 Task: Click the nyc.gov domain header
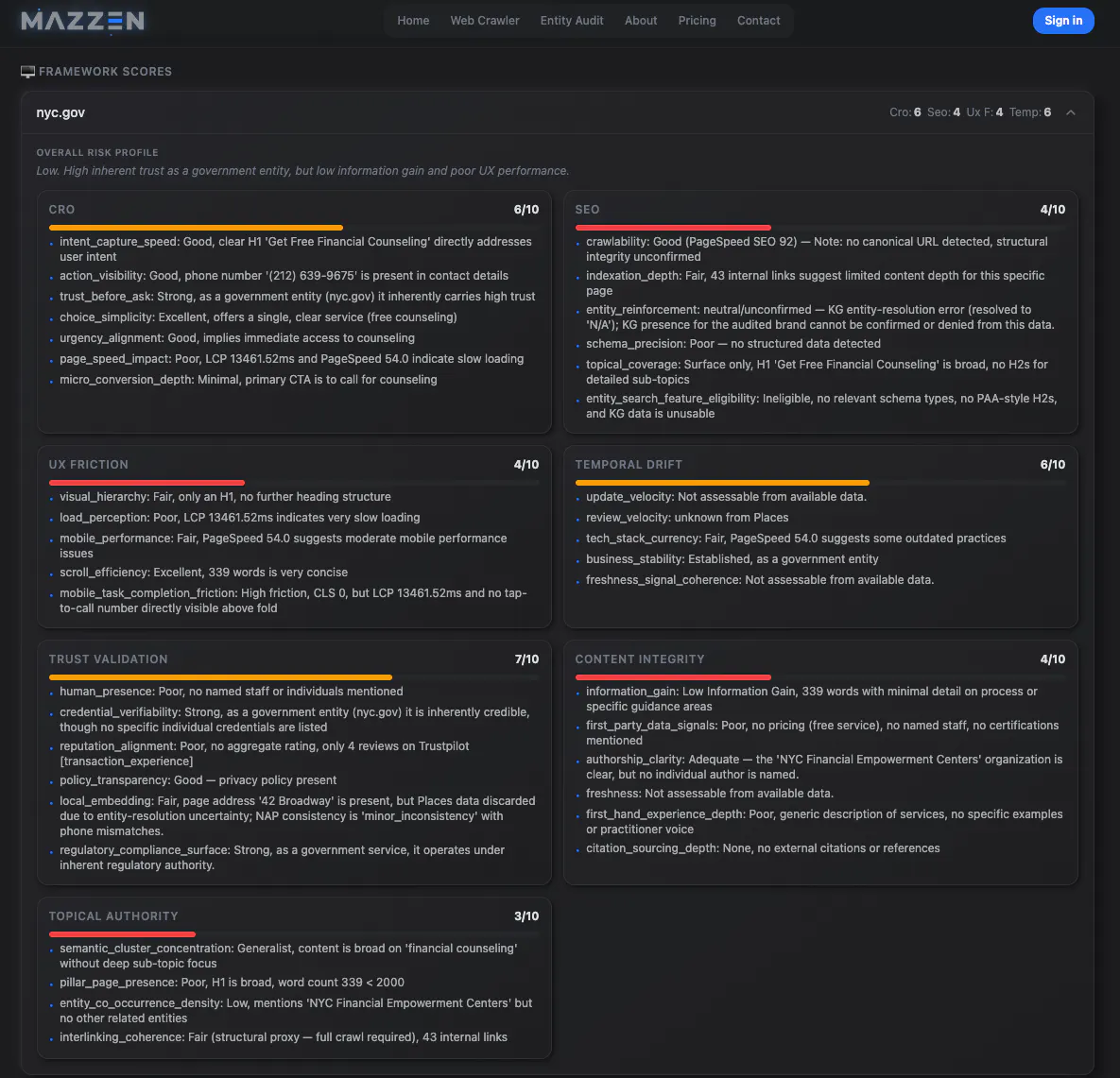click(60, 112)
